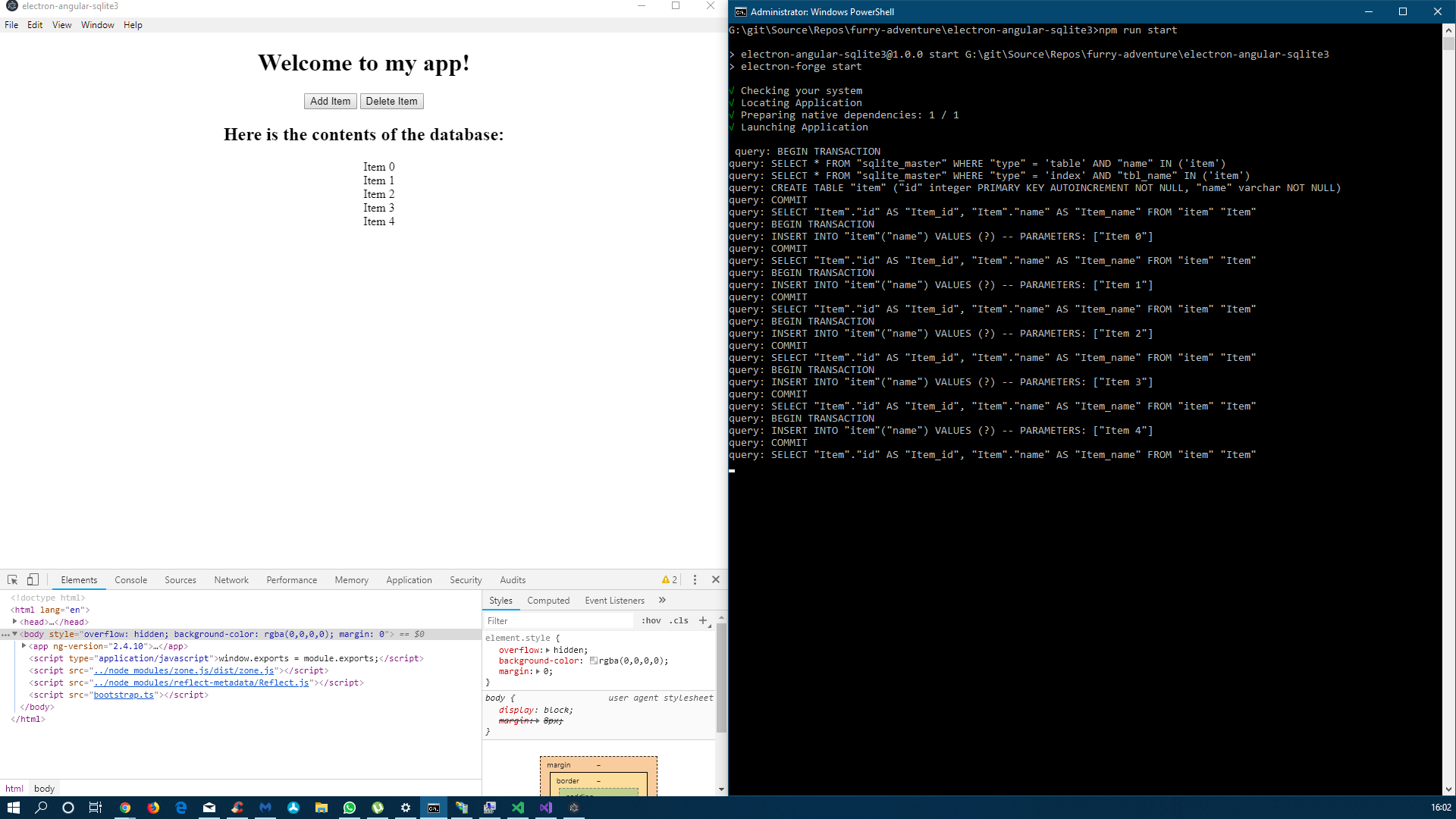This screenshot has height=819, width=1456.
Task: Close the DevTools panel
Action: click(716, 579)
